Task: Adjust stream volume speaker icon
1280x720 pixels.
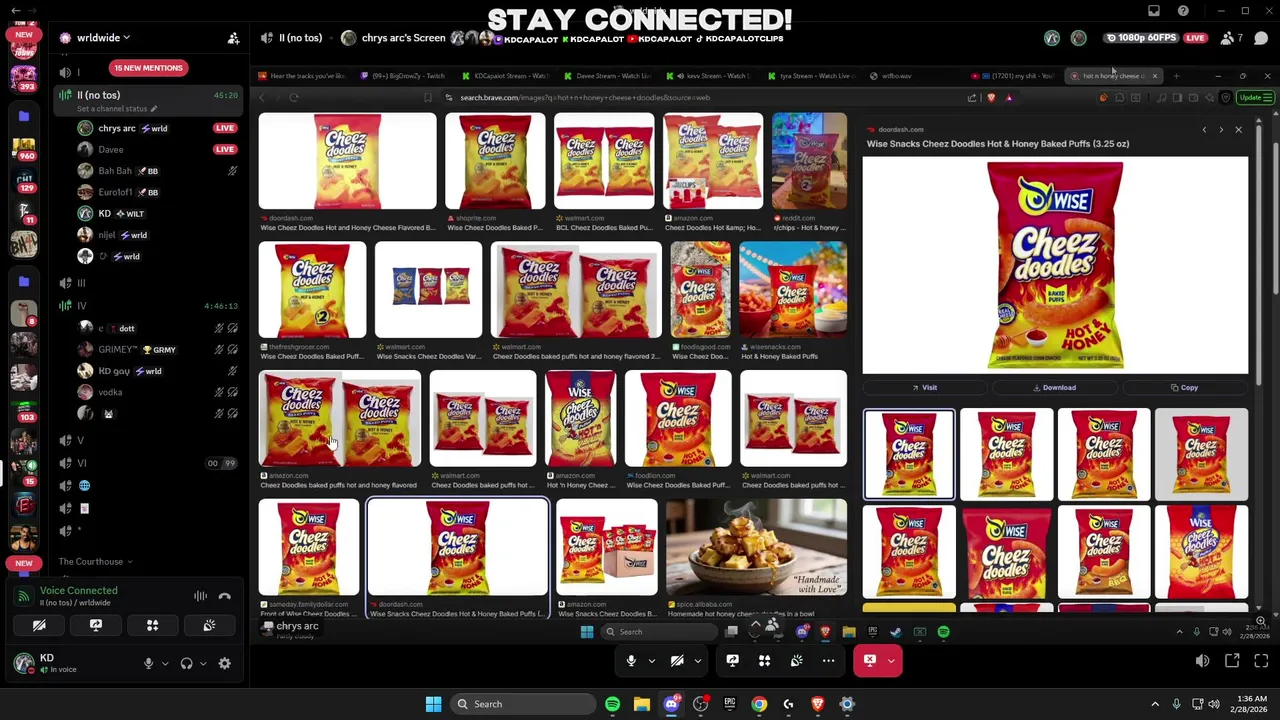Action: 1202,661
